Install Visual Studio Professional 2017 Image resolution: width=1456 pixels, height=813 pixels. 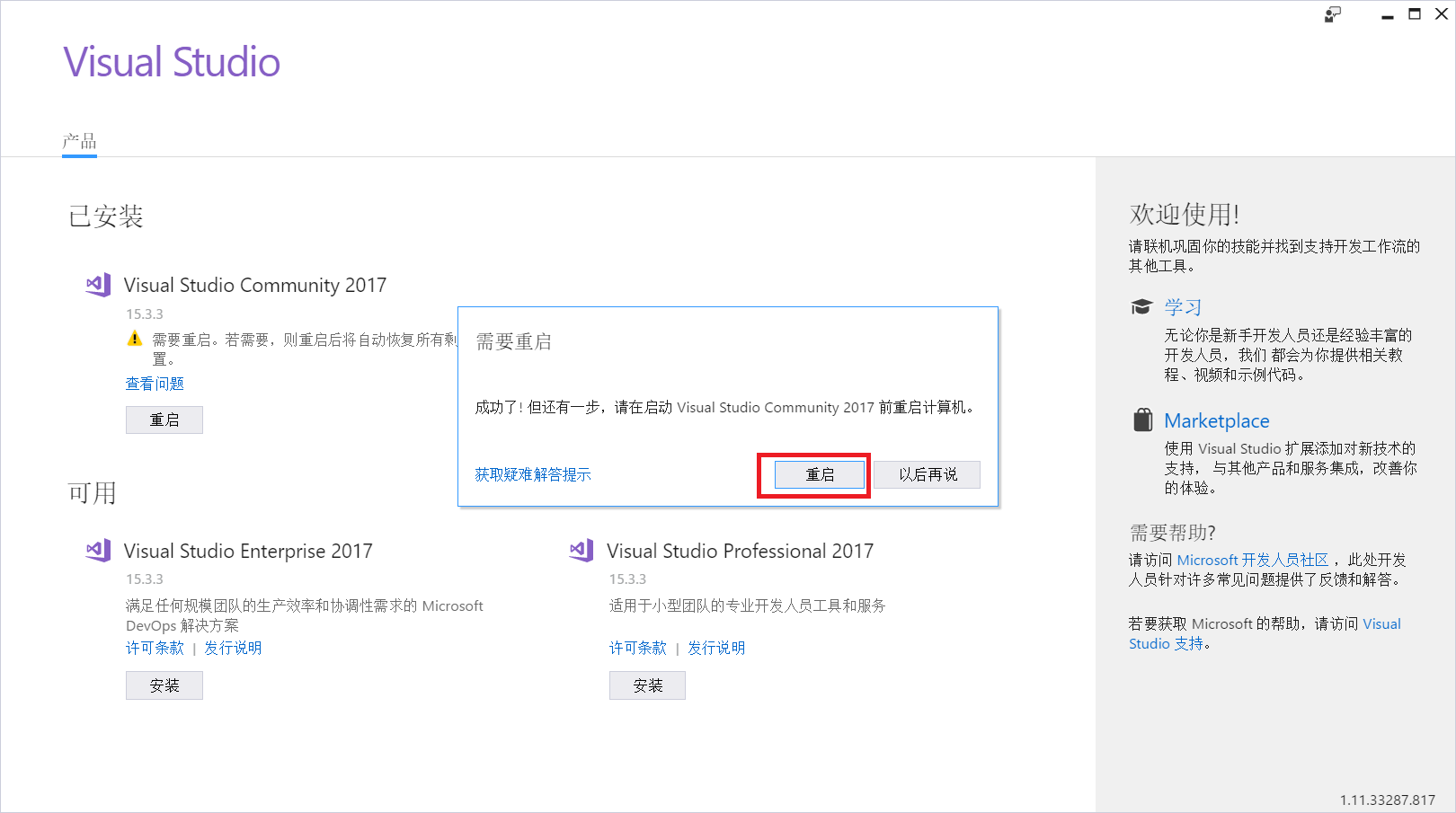[x=647, y=685]
